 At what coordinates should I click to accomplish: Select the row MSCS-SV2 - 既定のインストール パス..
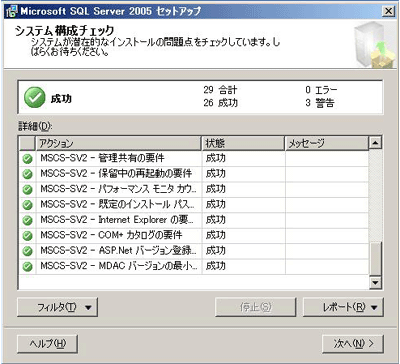tap(193, 204)
